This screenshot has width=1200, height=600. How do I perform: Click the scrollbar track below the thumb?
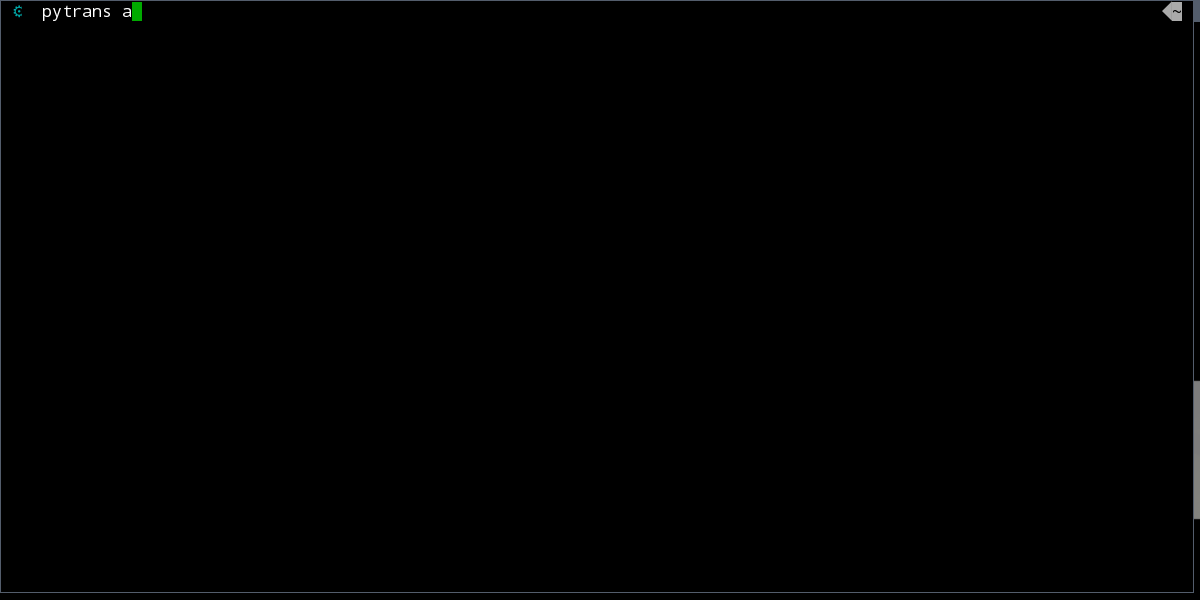tap(1196, 556)
